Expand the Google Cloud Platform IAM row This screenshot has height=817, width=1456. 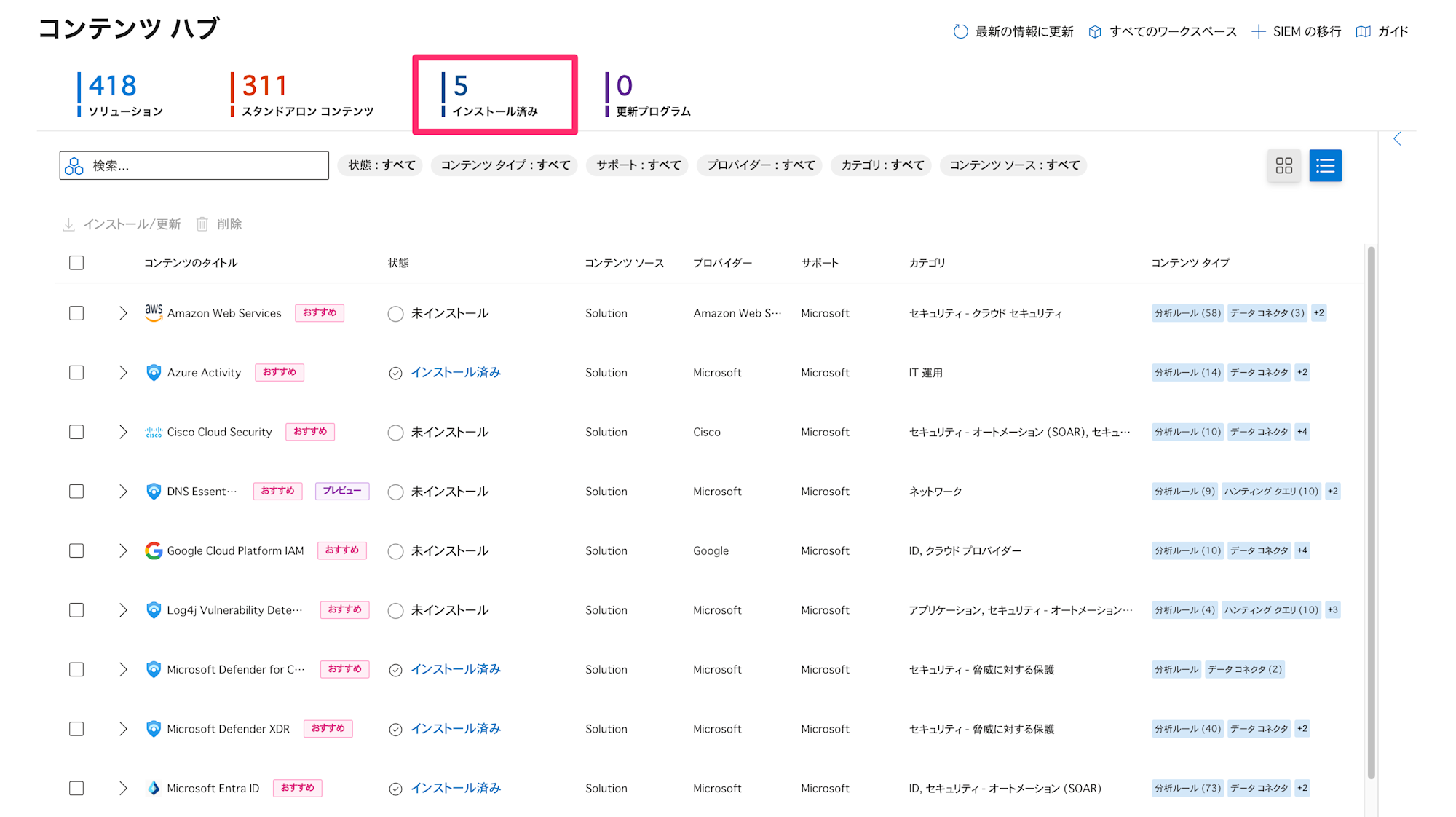123,550
